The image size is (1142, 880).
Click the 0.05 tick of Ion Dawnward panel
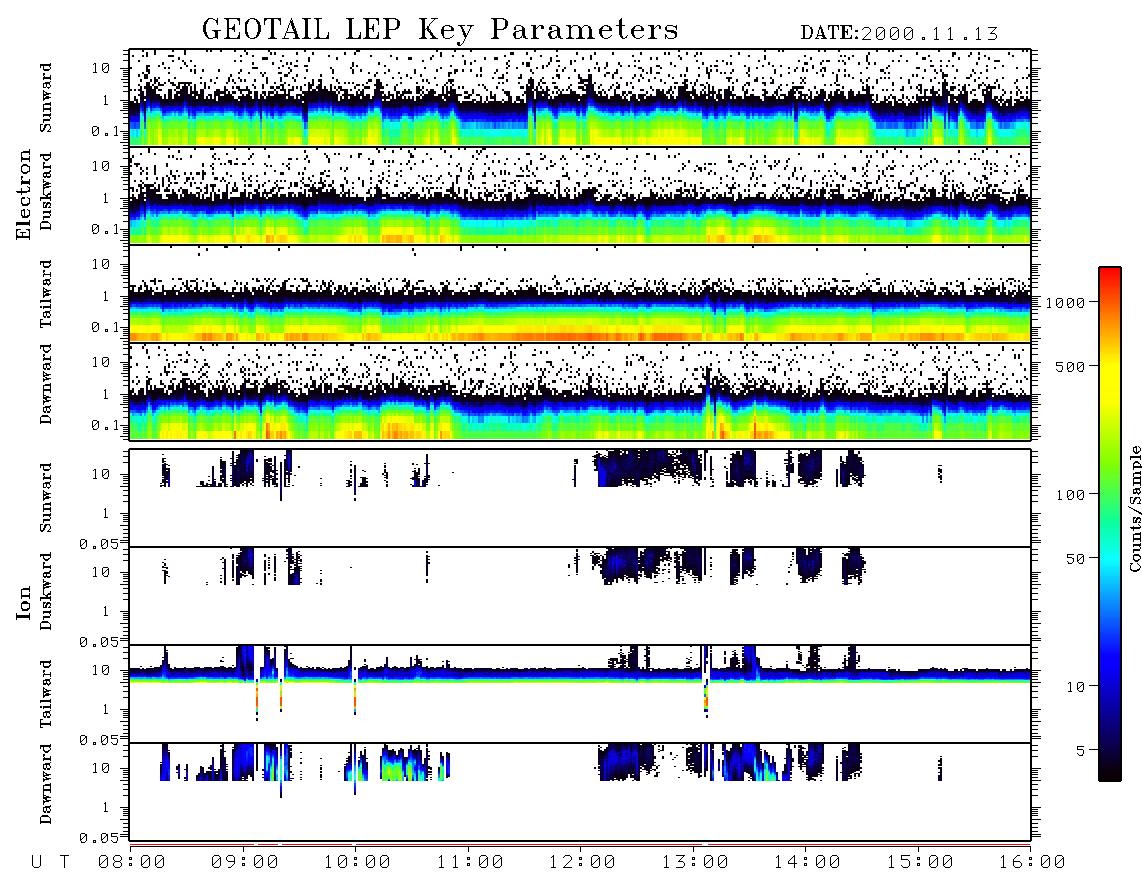click(x=98, y=838)
